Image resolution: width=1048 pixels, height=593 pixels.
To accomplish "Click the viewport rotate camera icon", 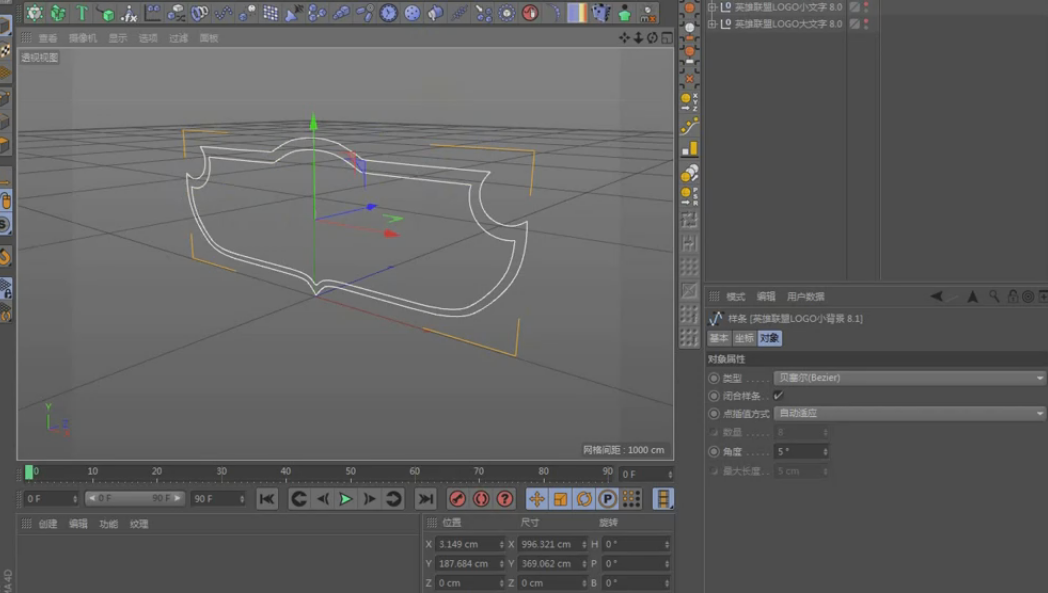I will click(652, 38).
